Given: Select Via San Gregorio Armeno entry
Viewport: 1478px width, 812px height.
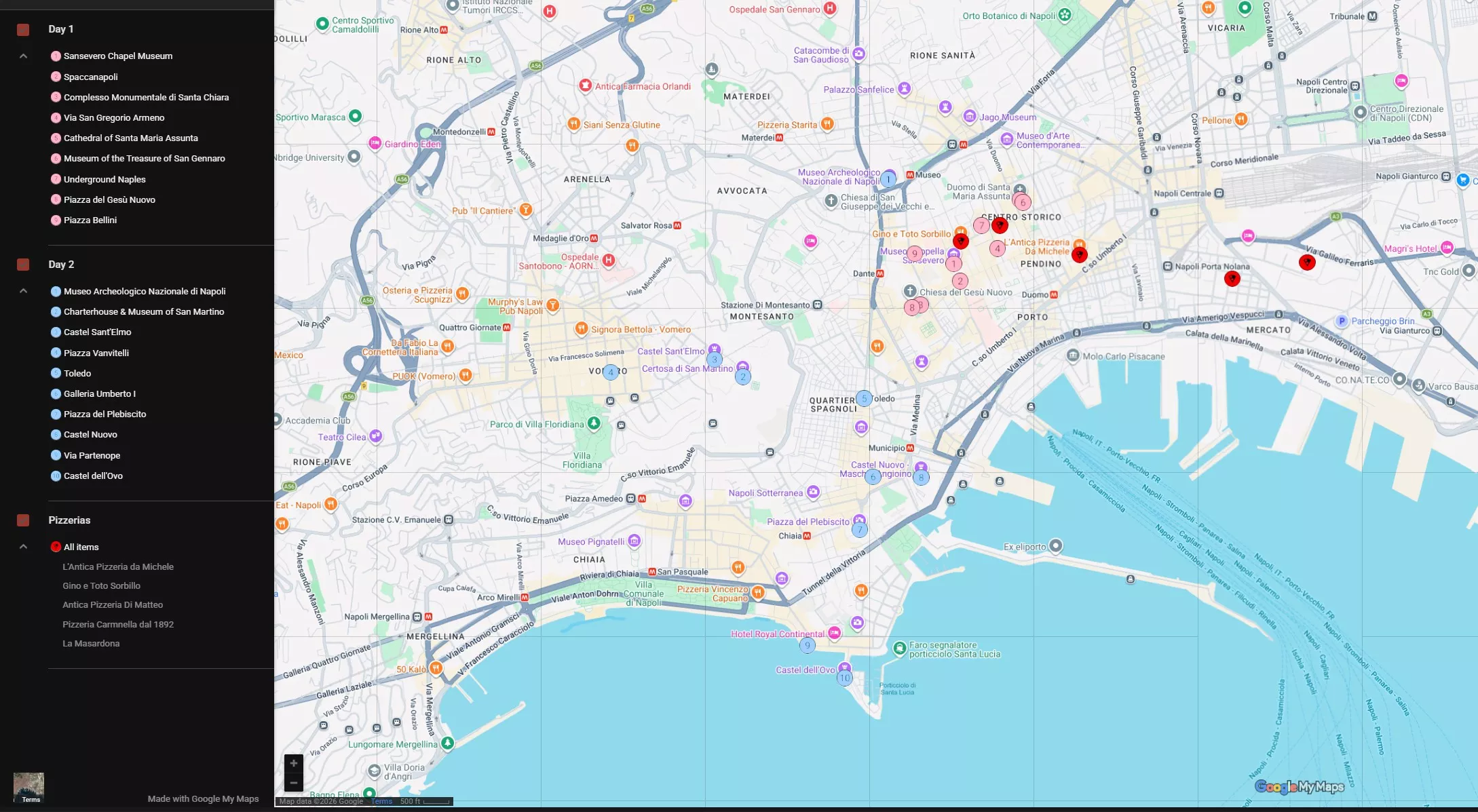Looking at the screenshot, I should pyautogui.click(x=114, y=117).
